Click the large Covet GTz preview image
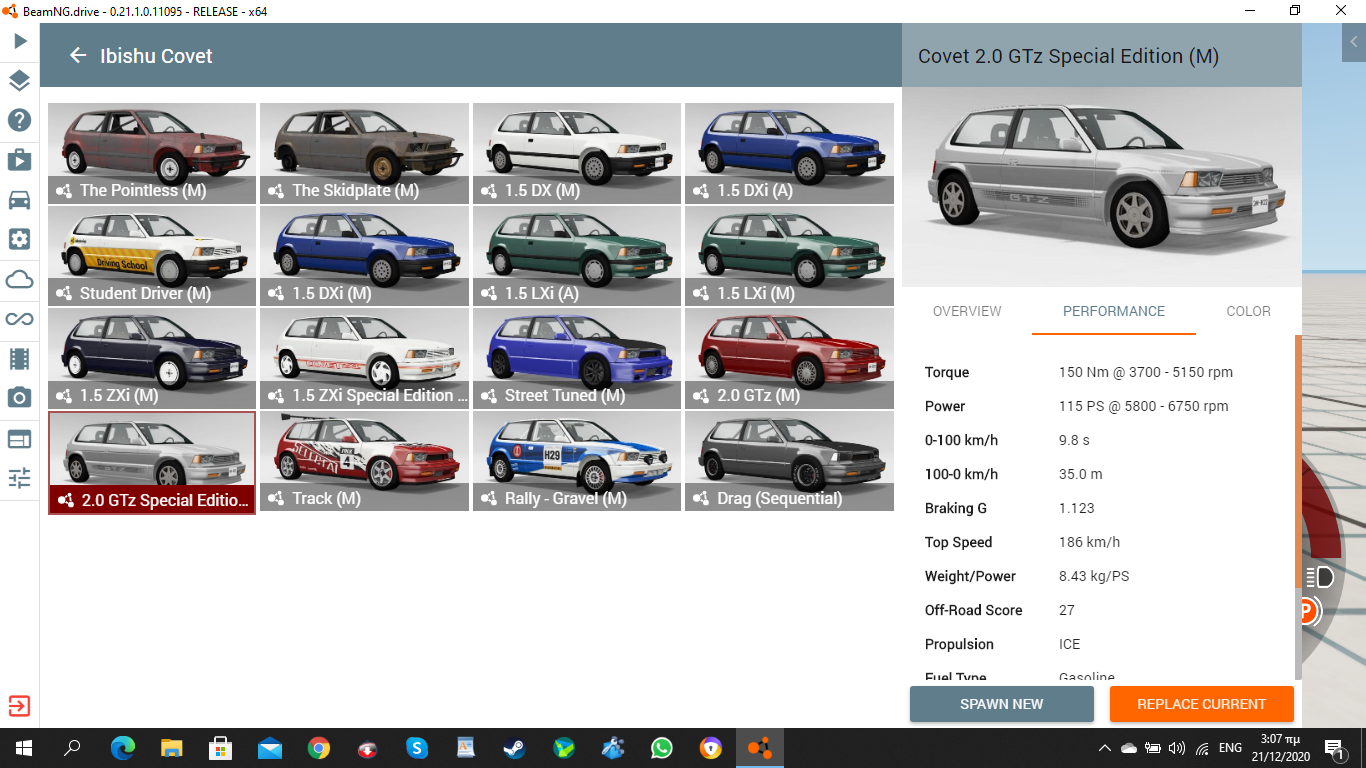Screen dimensions: 1366x768 [1102, 187]
